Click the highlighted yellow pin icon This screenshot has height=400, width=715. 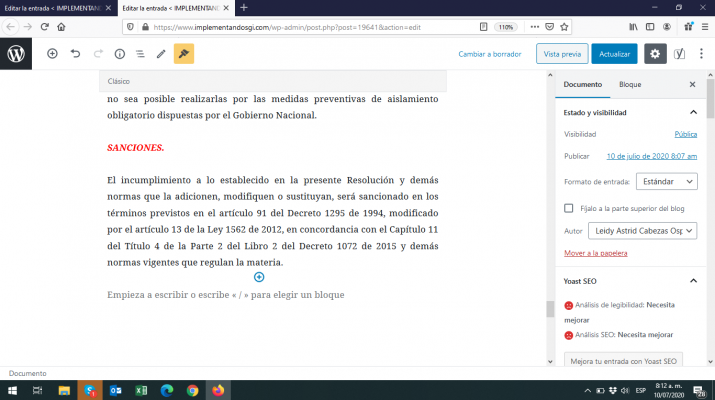(x=184, y=54)
